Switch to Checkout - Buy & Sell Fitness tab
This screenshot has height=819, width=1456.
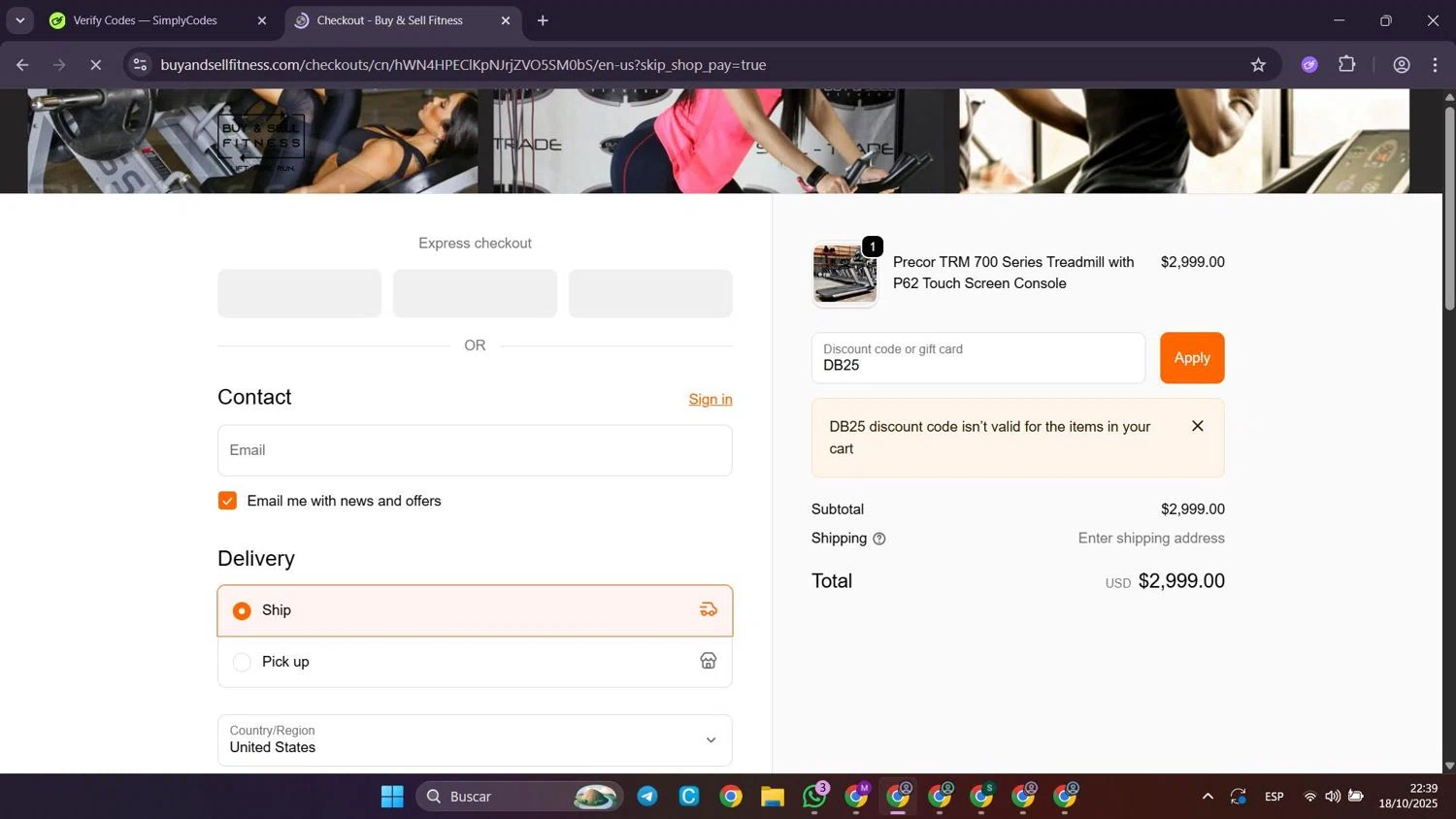(389, 20)
